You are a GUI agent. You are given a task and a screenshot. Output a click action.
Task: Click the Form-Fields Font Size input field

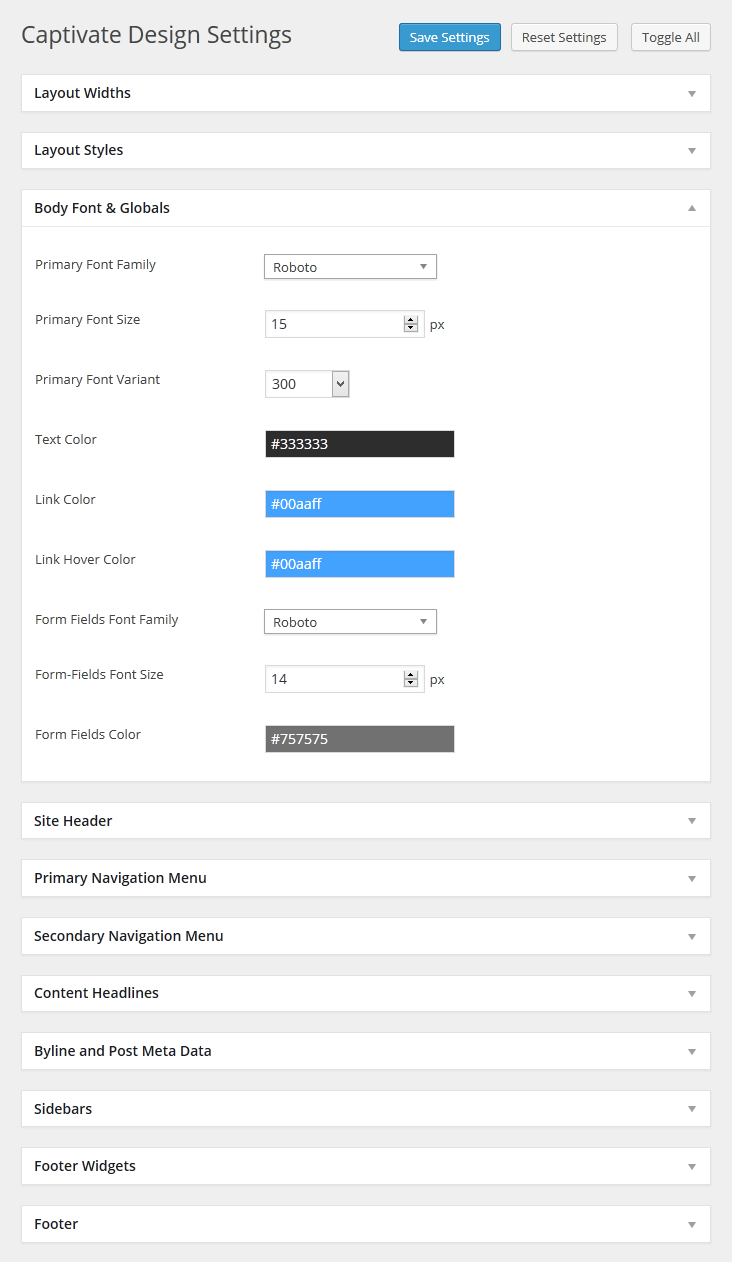coord(345,679)
